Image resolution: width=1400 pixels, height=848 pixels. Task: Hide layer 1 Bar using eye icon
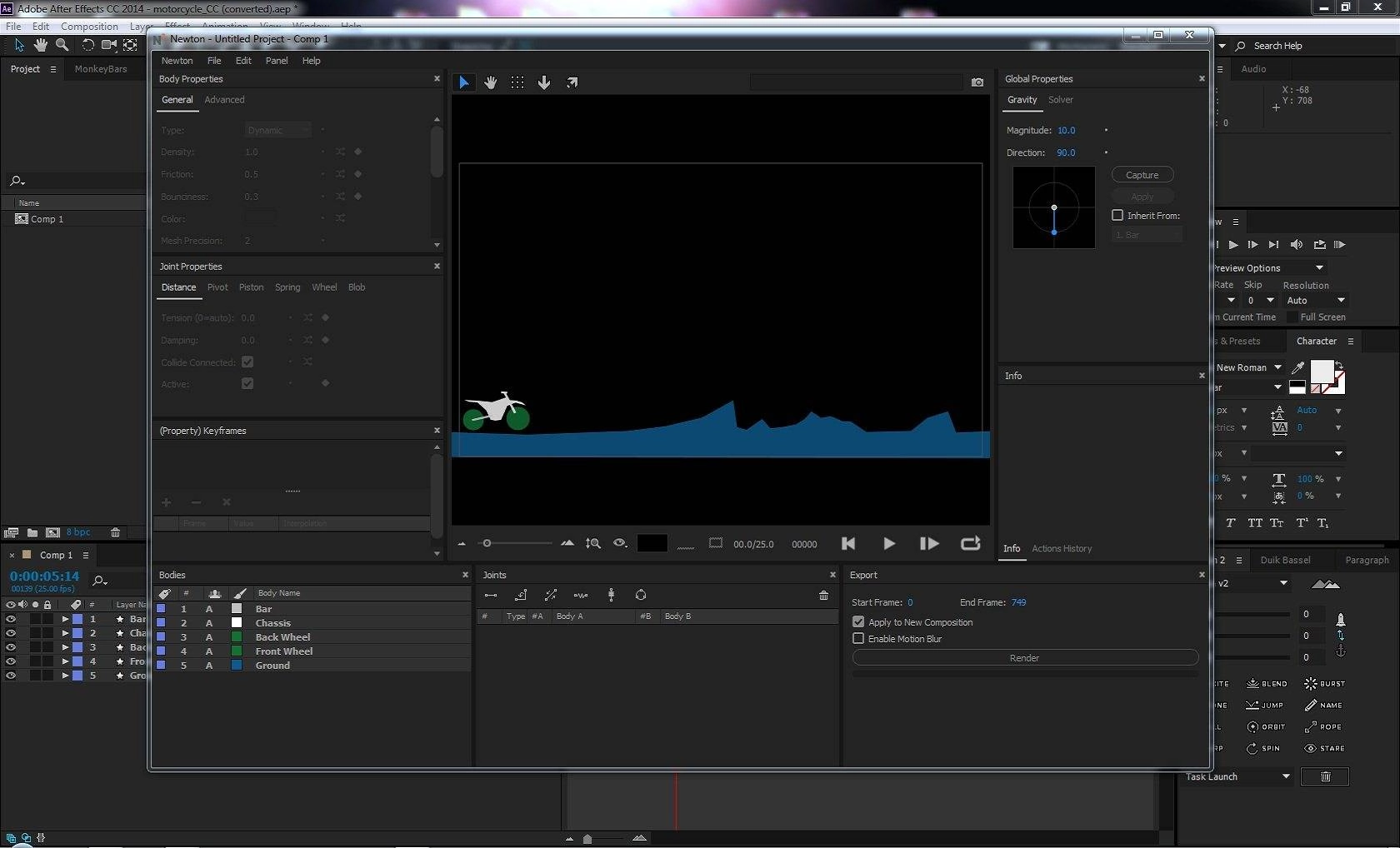11,619
